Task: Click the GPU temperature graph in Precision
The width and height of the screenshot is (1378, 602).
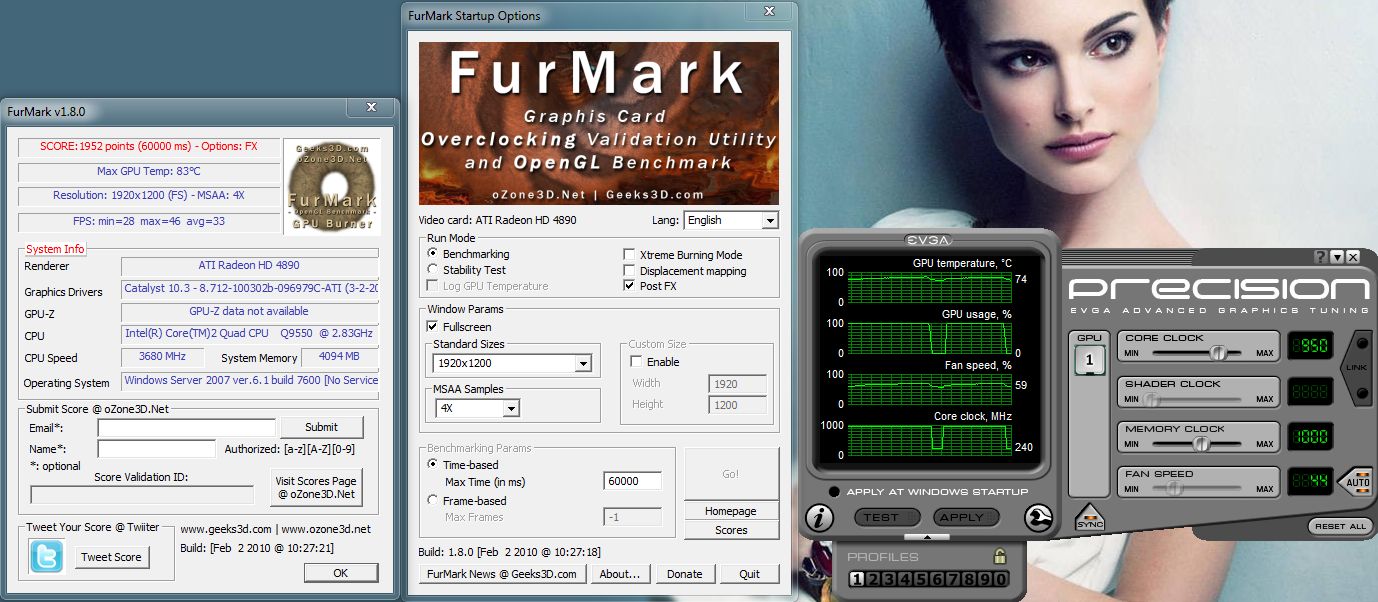Action: 929,286
